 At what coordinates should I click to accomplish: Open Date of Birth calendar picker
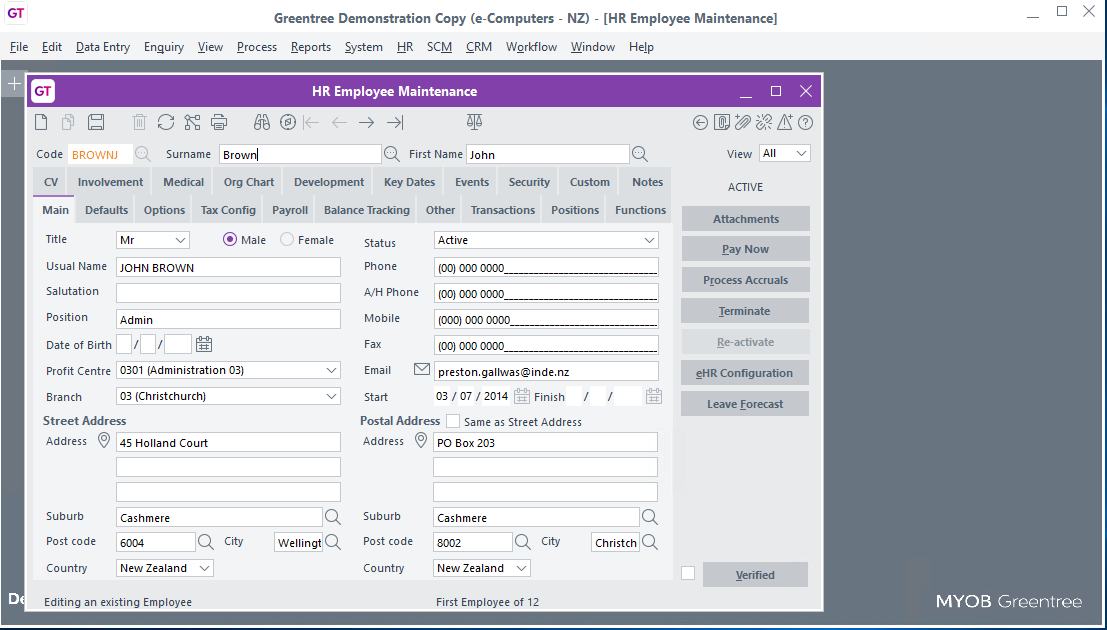[204, 344]
